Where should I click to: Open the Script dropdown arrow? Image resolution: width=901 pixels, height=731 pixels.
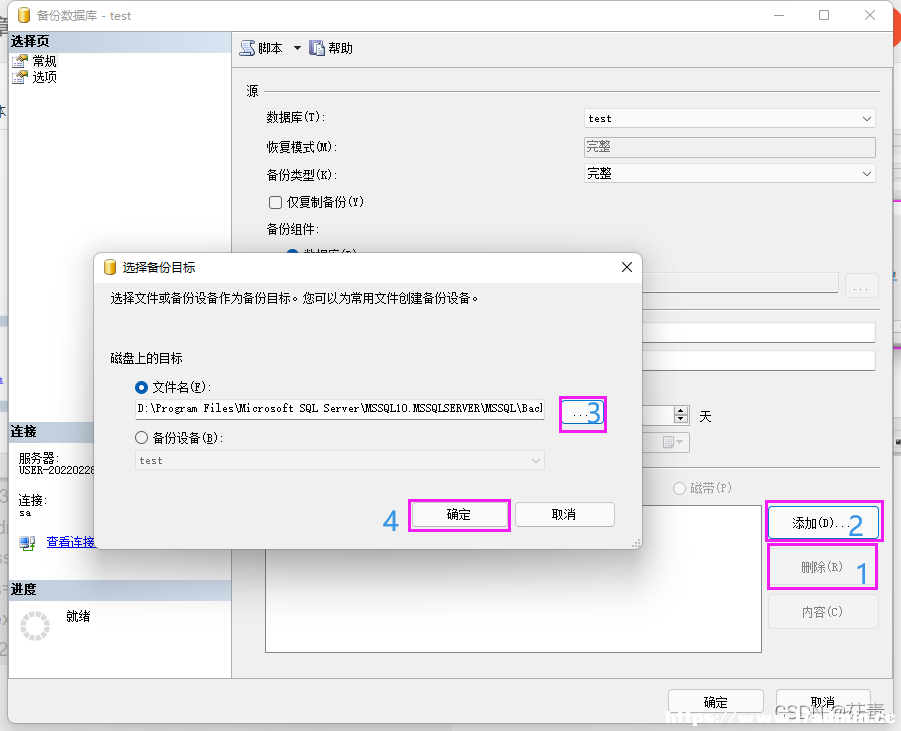click(x=297, y=48)
